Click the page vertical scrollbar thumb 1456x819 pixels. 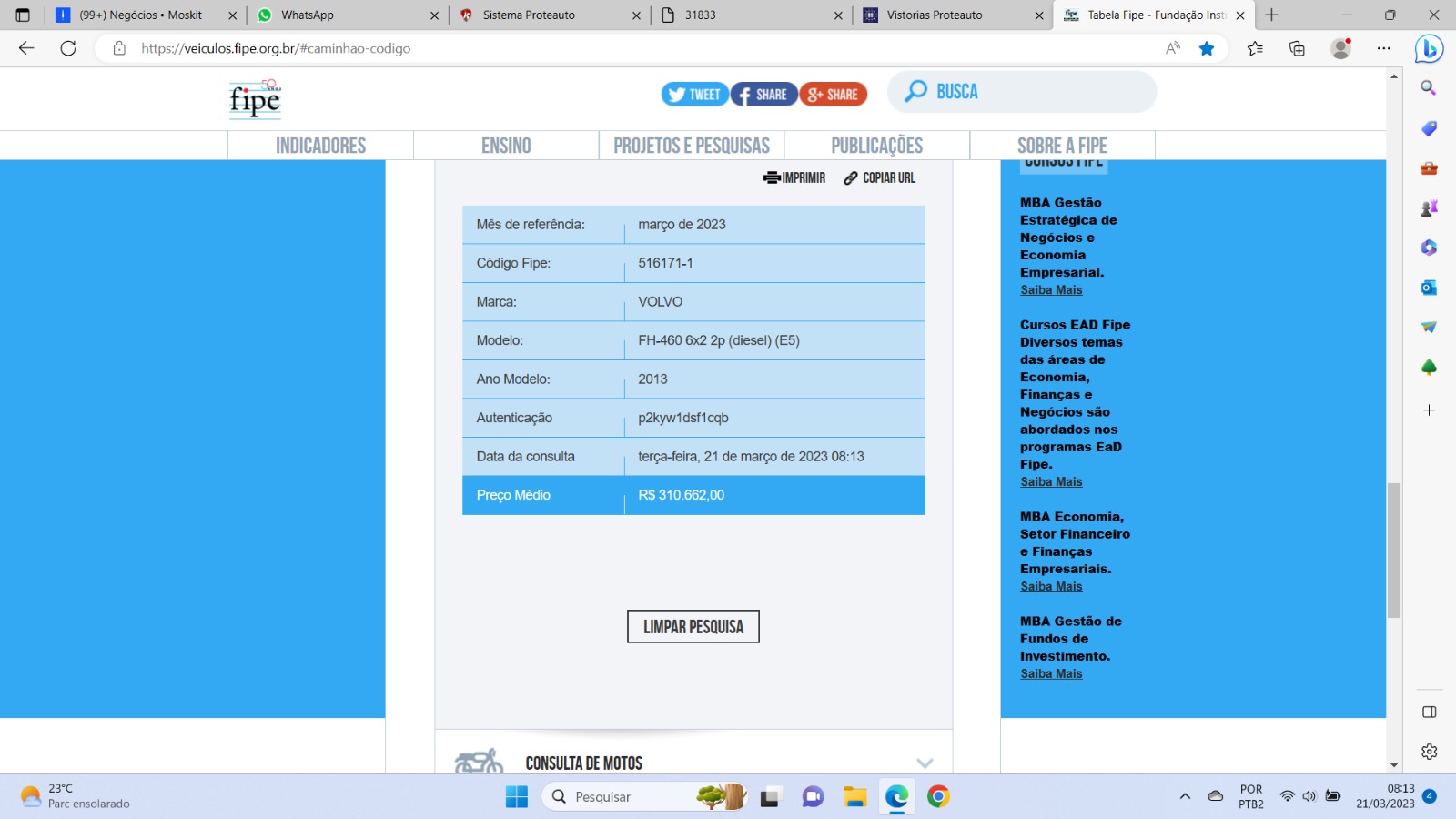1393,550
